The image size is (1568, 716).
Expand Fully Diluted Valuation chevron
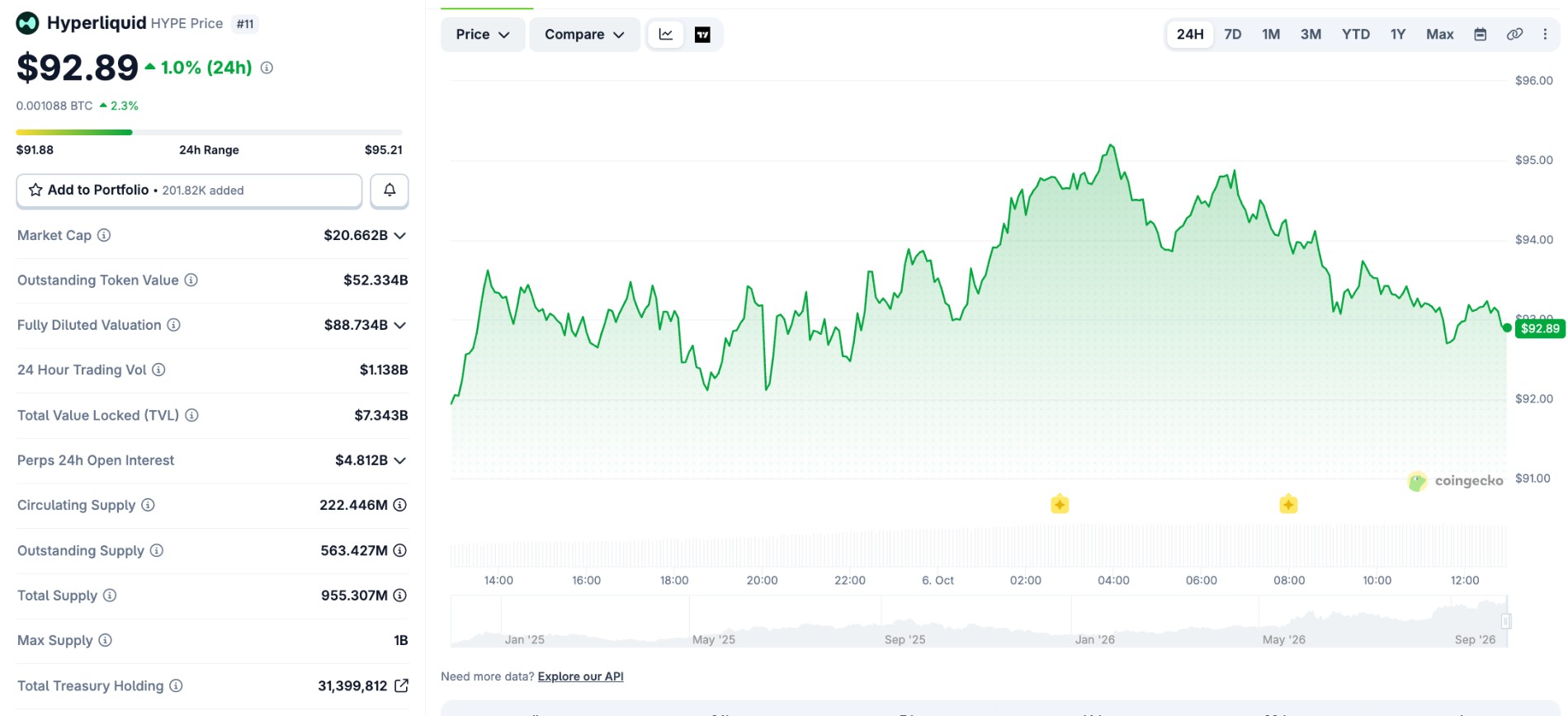pos(400,325)
